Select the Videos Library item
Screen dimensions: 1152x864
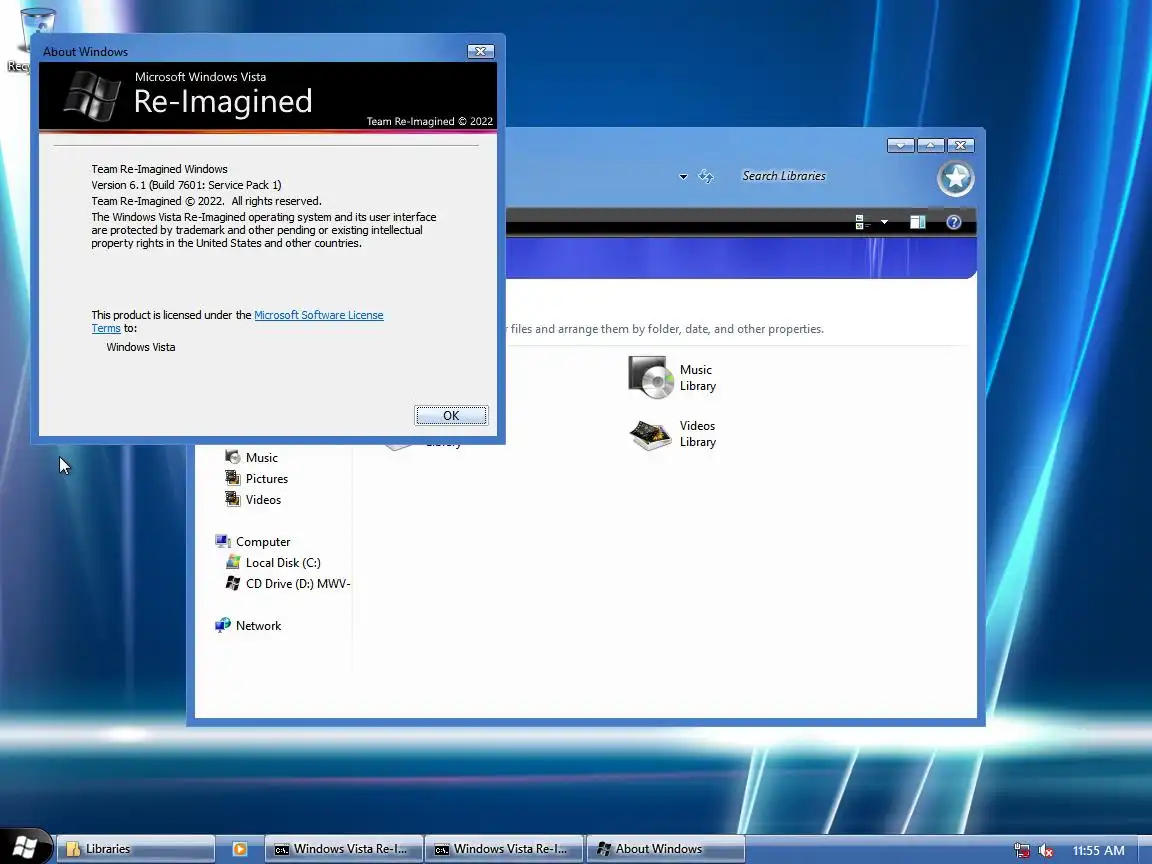pos(672,433)
